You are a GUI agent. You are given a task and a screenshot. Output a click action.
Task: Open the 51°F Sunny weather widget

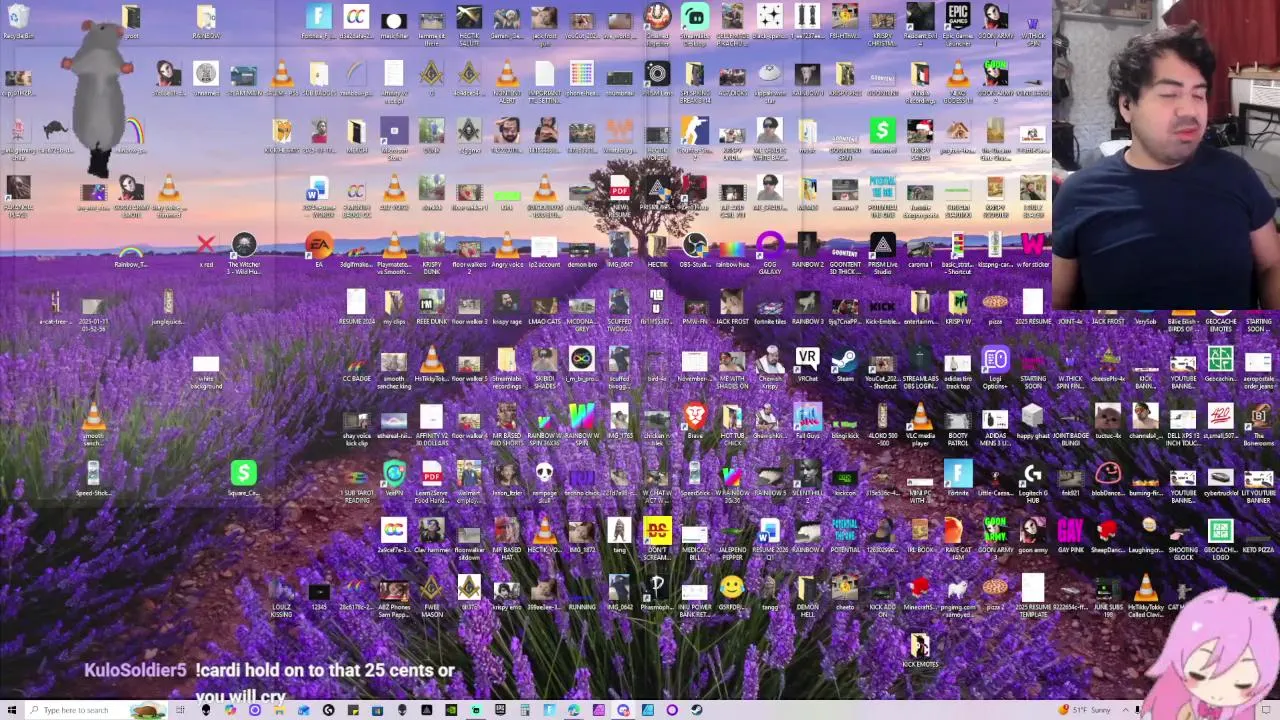click(x=1086, y=710)
